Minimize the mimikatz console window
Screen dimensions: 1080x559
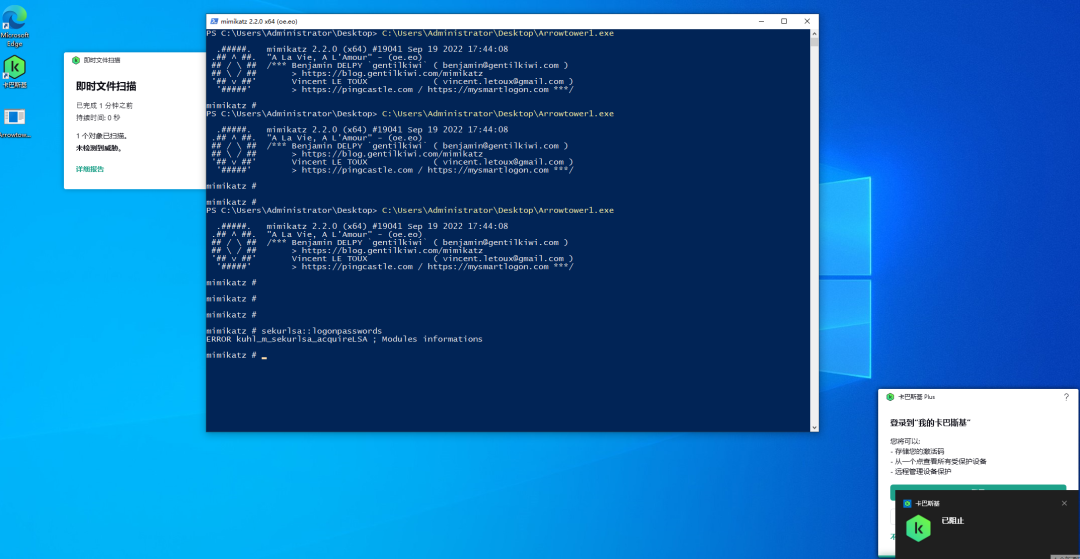click(x=761, y=21)
